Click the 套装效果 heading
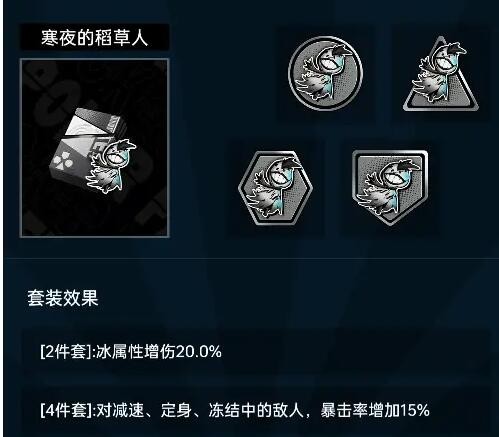 [x=63, y=298]
